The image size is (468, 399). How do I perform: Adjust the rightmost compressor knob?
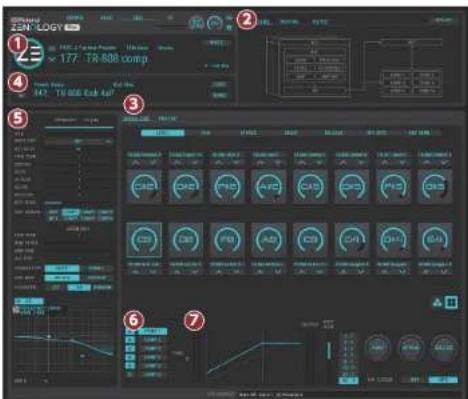point(444,348)
